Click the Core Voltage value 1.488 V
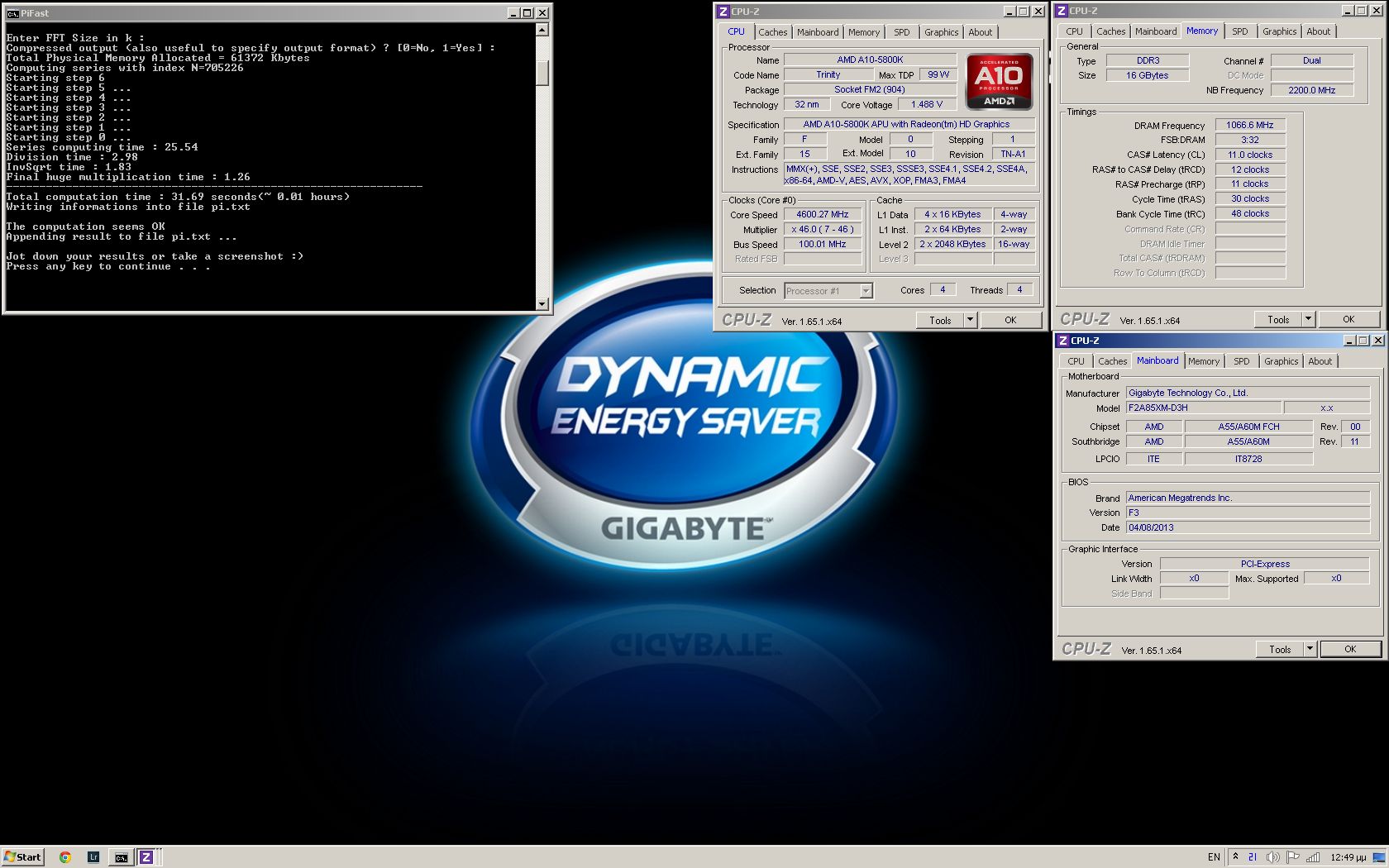 (x=927, y=104)
